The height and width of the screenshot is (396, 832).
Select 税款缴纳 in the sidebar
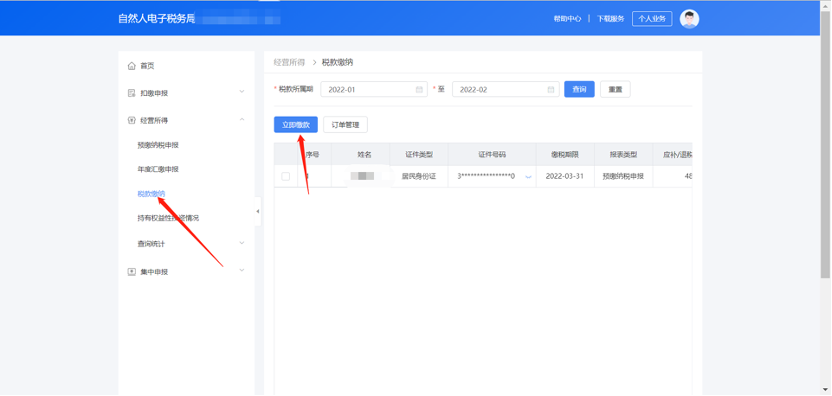click(x=151, y=194)
